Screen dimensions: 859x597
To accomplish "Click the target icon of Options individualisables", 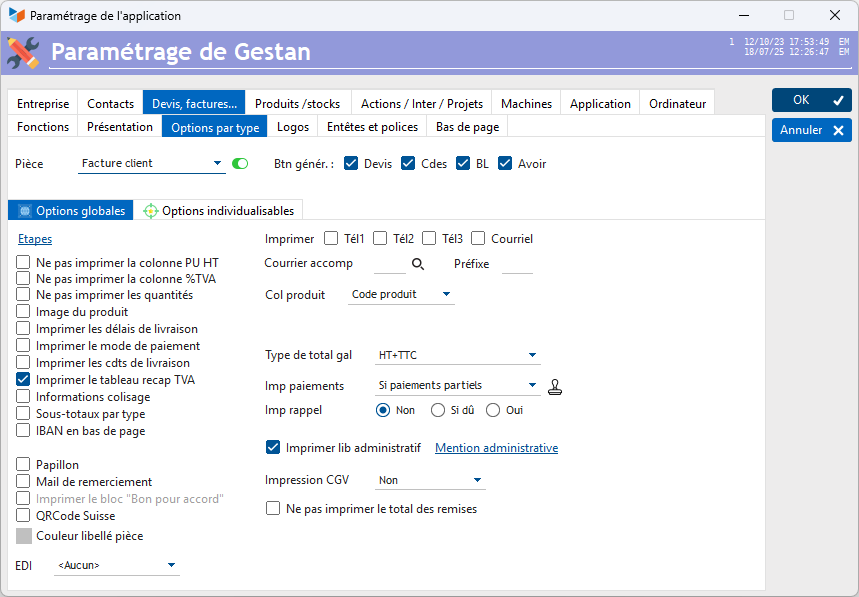I will pos(151,211).
